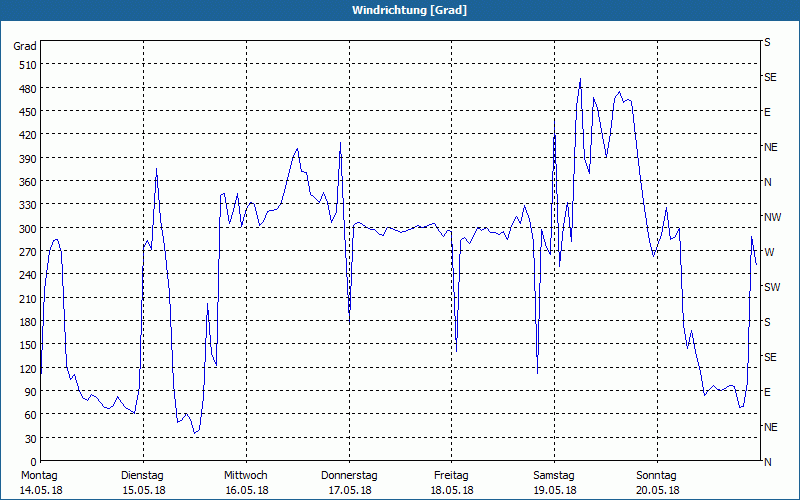Click the 330 y-axis value
This screenshot has height=500, width=800.
[29, 205]
